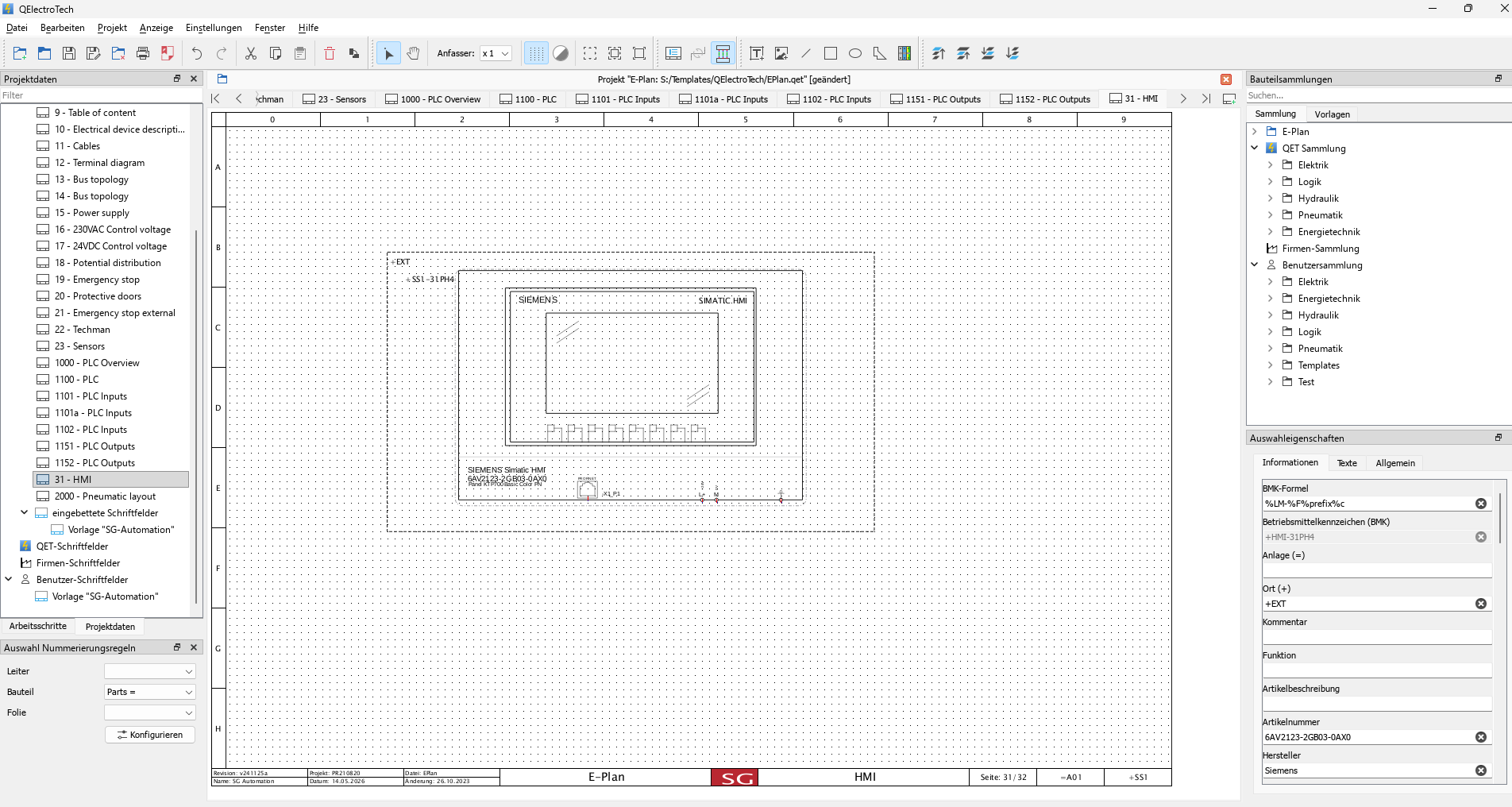The height and width of the screenshot is (807, 1512).
Task: Open the 1000 - PLC Overview folio tab
Action: pyautogui.click(x=433, y=99)
